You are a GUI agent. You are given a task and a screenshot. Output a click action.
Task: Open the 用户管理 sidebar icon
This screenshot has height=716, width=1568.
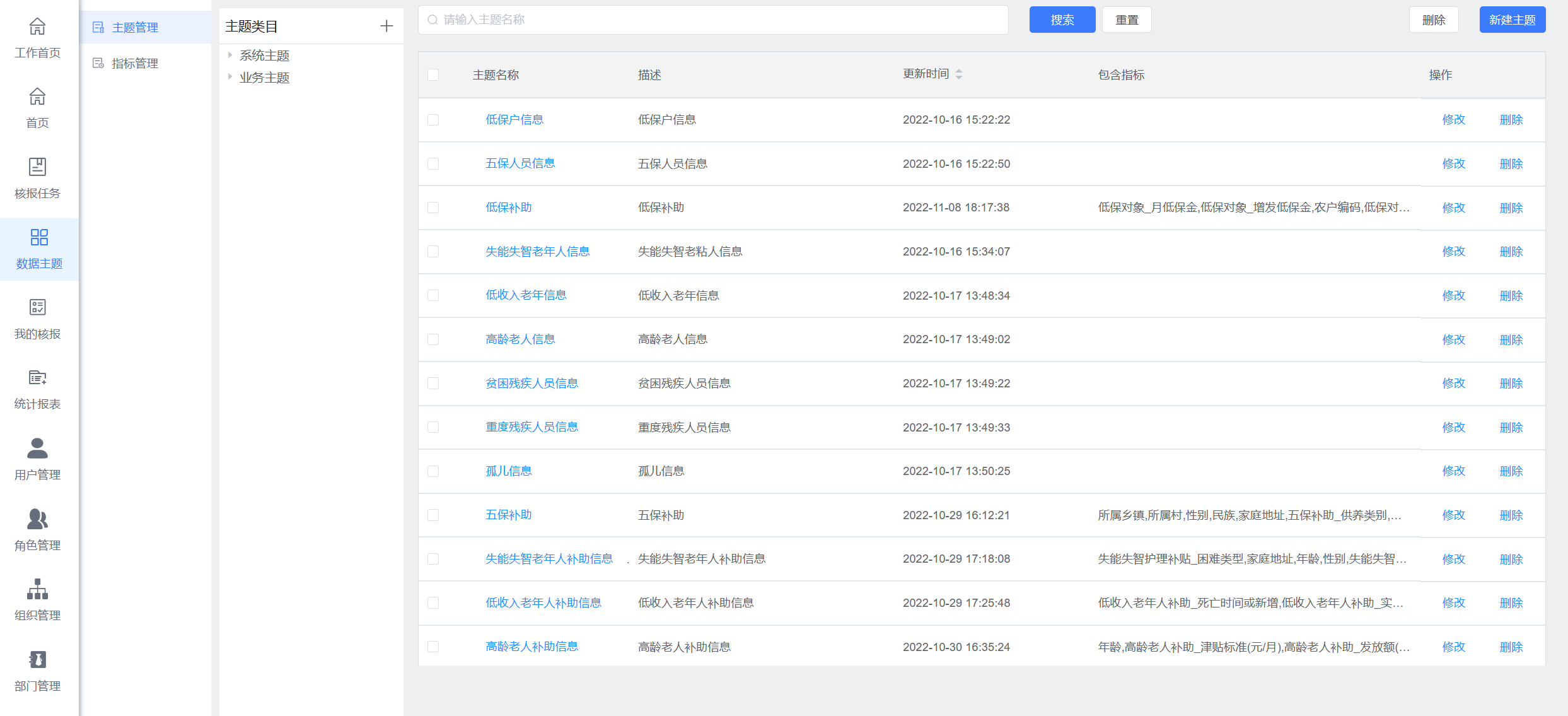(37, 448)
